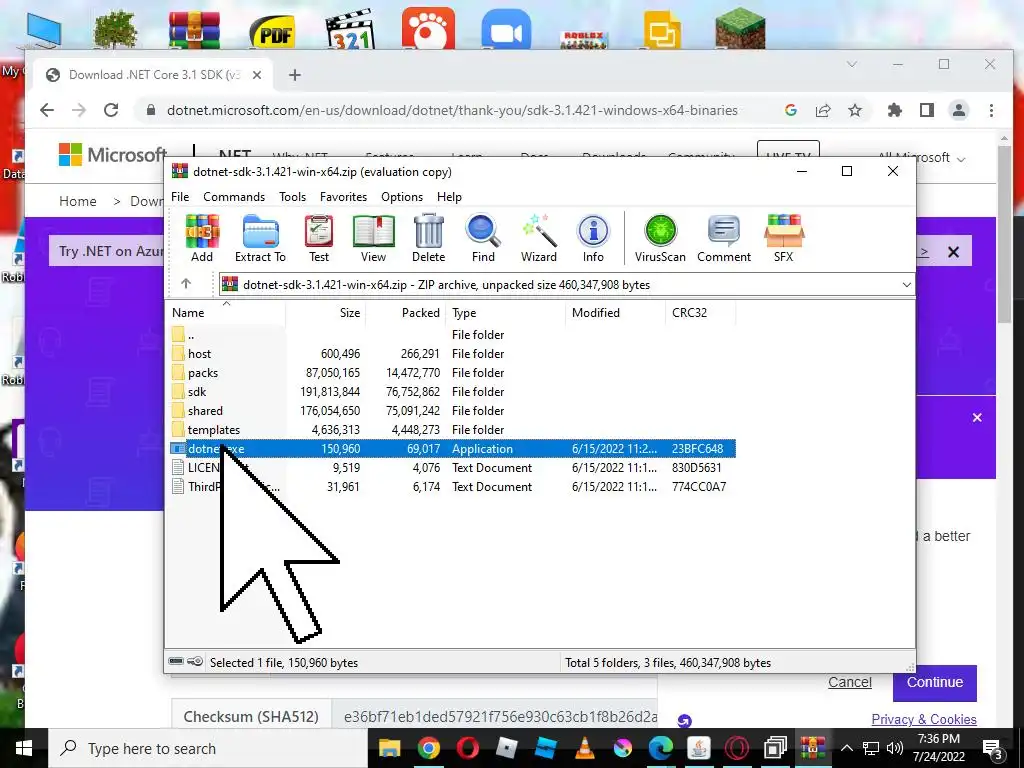Click the share page icon in address bar

pyautogui.click(x=823, y=110)
